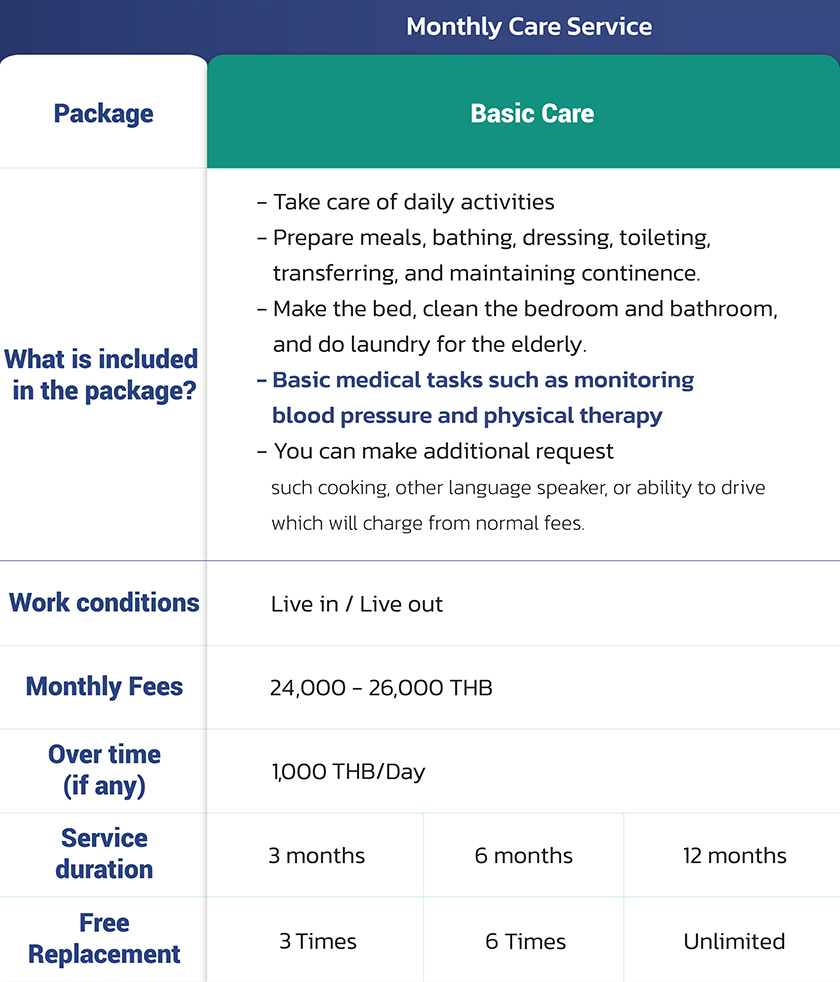This screenshot has height=982, width=840.
Task: Click 'Take care of daily activities' line
Action: (413, 202)
